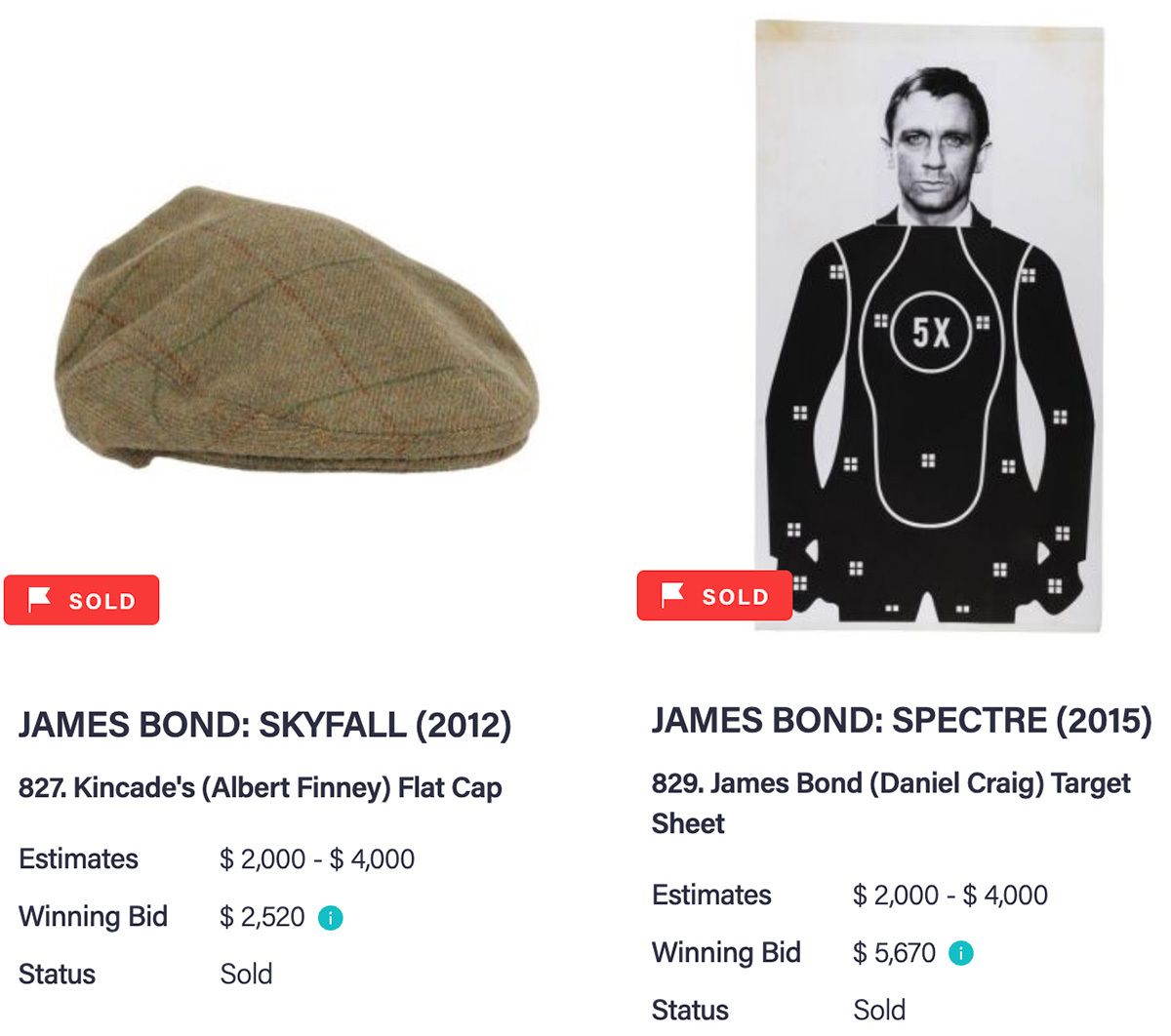Click info icon beside $2,520 winning bid
Screen dimensions: 1171x1036
[331, 918]
